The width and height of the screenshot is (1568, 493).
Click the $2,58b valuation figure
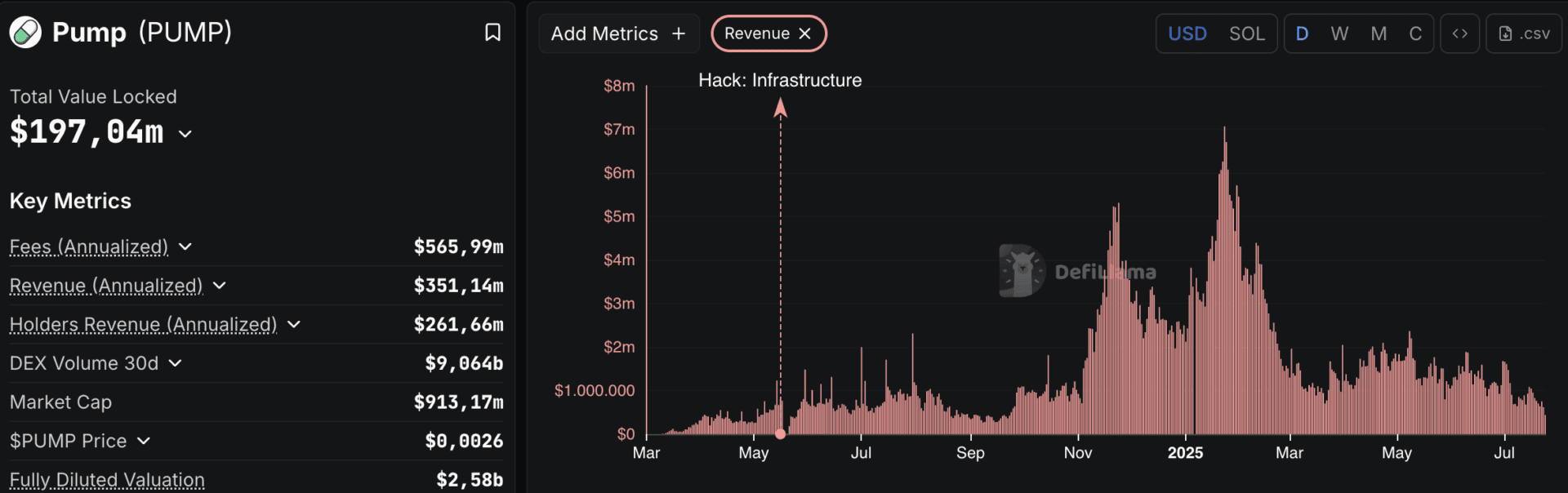click(470, 480)
